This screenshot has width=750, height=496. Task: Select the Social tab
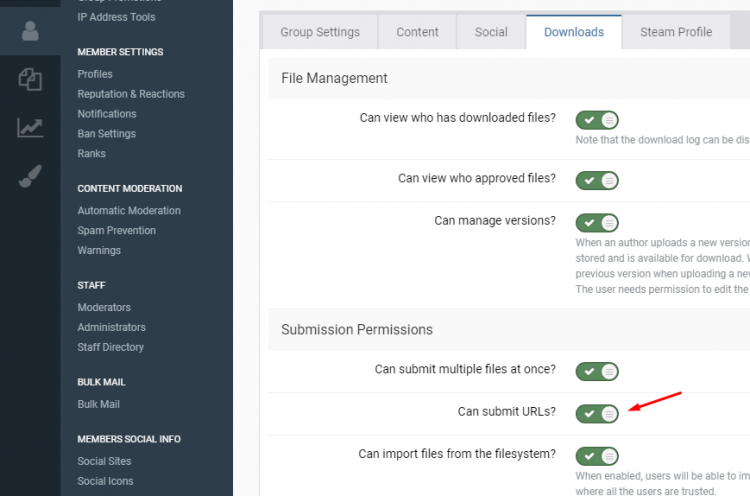click(x=491, y=32)
